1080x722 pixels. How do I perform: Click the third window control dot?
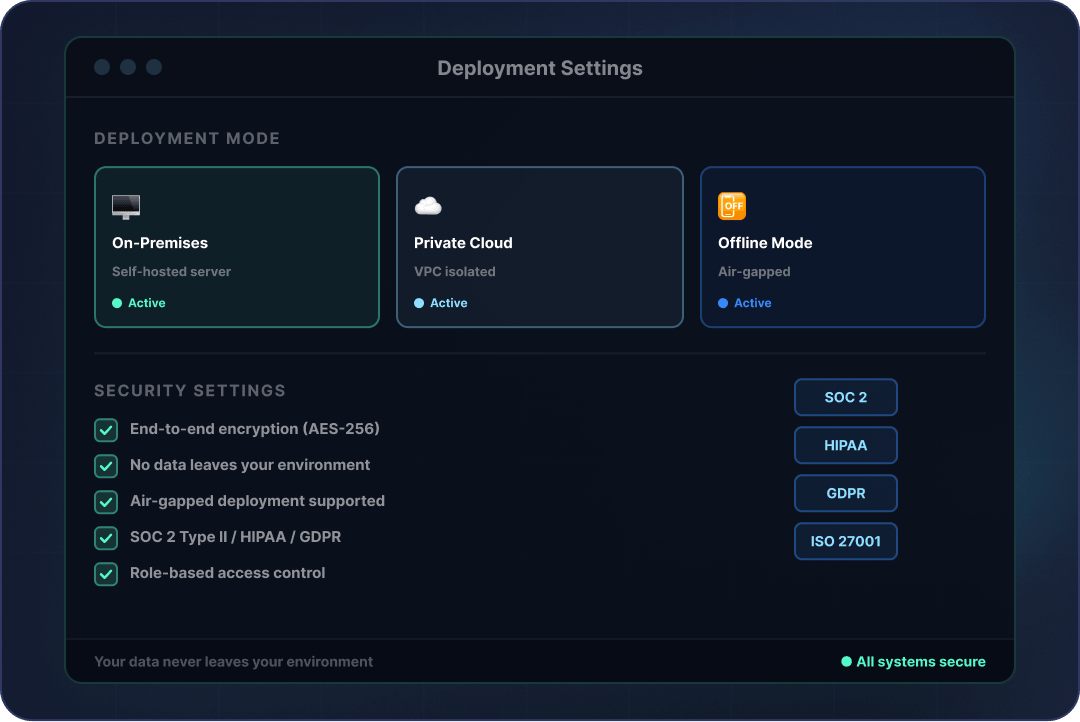154,67
